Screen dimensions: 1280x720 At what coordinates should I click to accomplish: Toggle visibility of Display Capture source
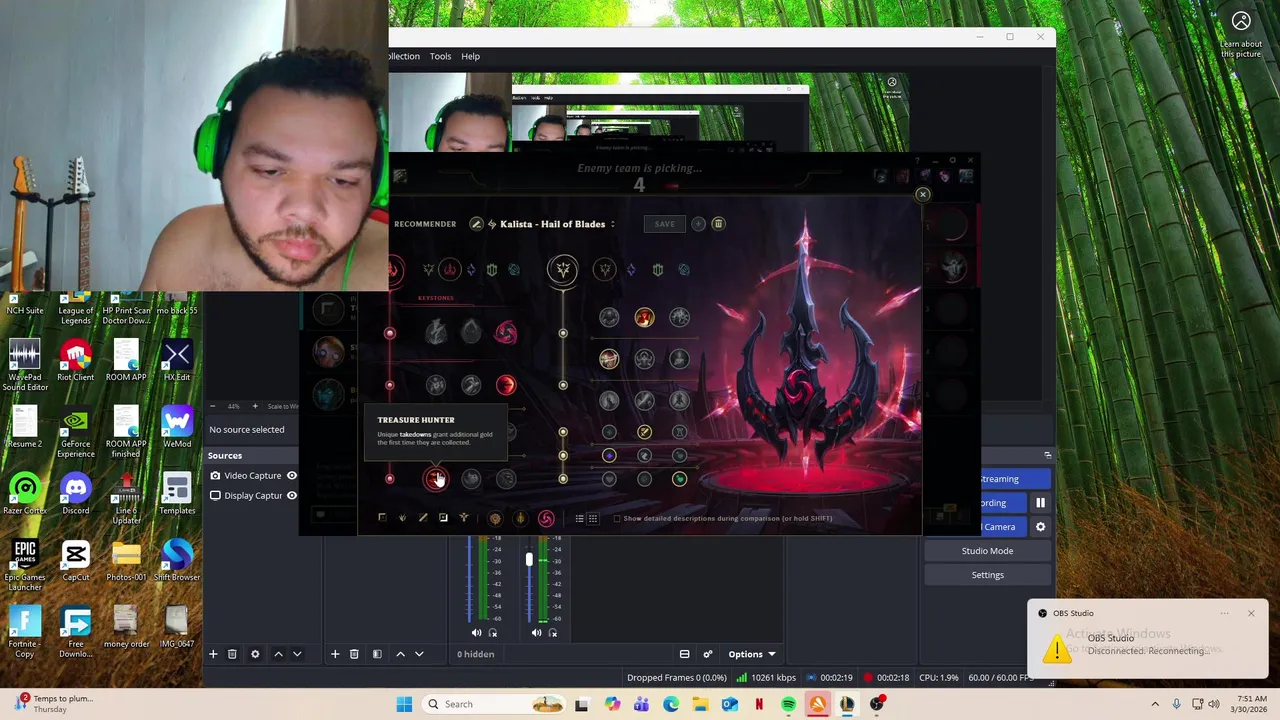click(x=292, y=496)
